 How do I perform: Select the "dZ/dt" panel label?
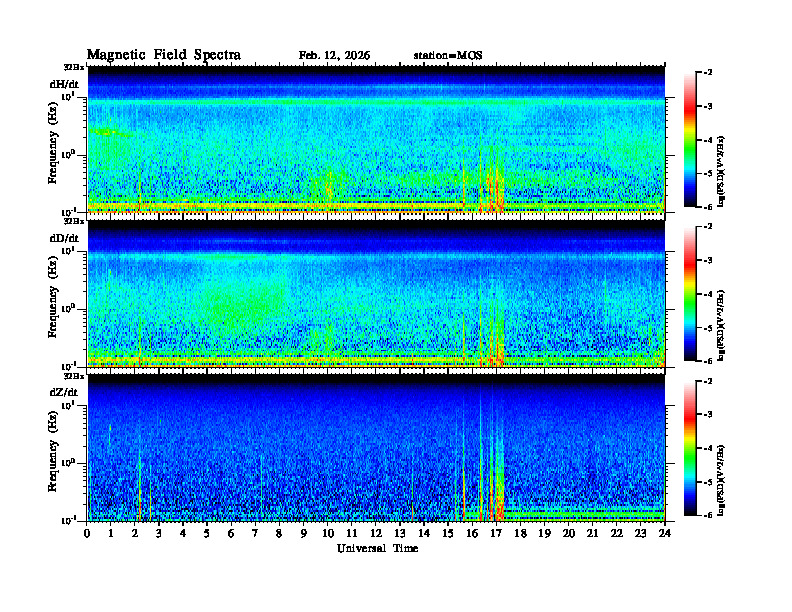tap(64, 392)
